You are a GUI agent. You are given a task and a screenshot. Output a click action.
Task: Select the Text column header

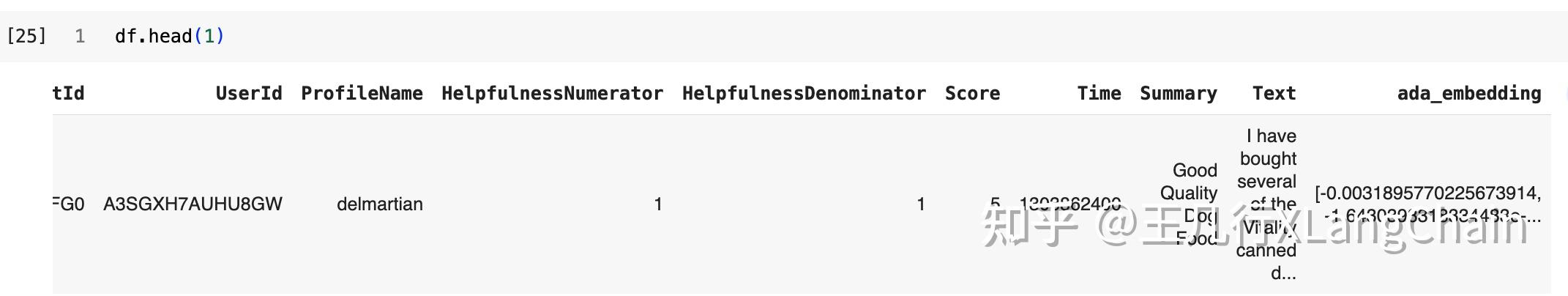pyautogui.click(x=1274, y=93)
